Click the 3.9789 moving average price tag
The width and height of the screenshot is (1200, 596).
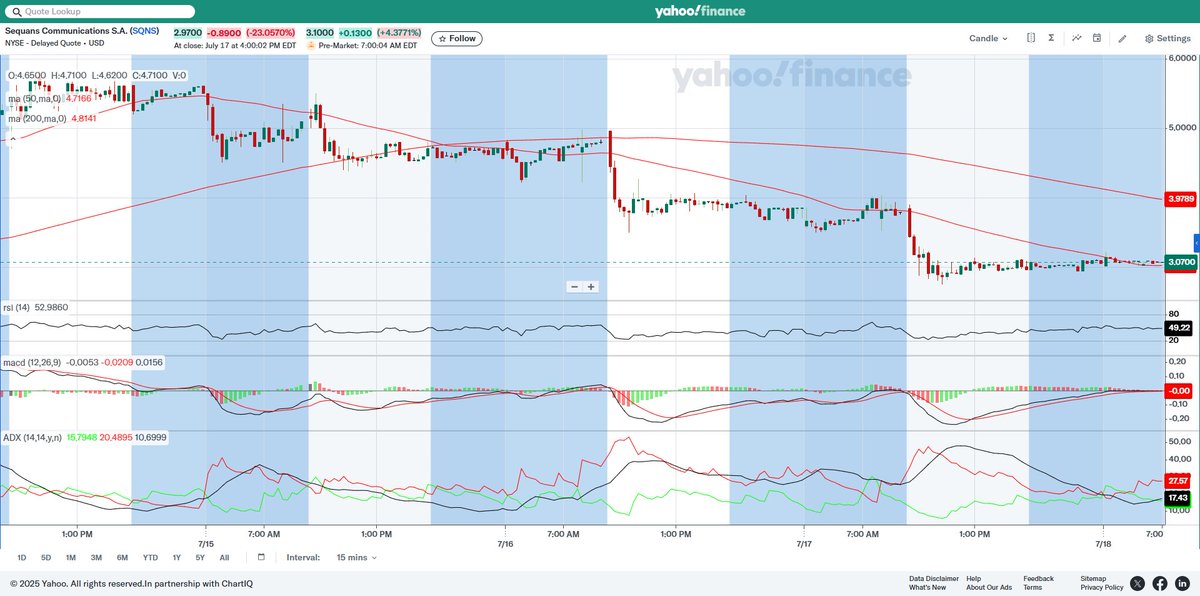(1181, 199)
